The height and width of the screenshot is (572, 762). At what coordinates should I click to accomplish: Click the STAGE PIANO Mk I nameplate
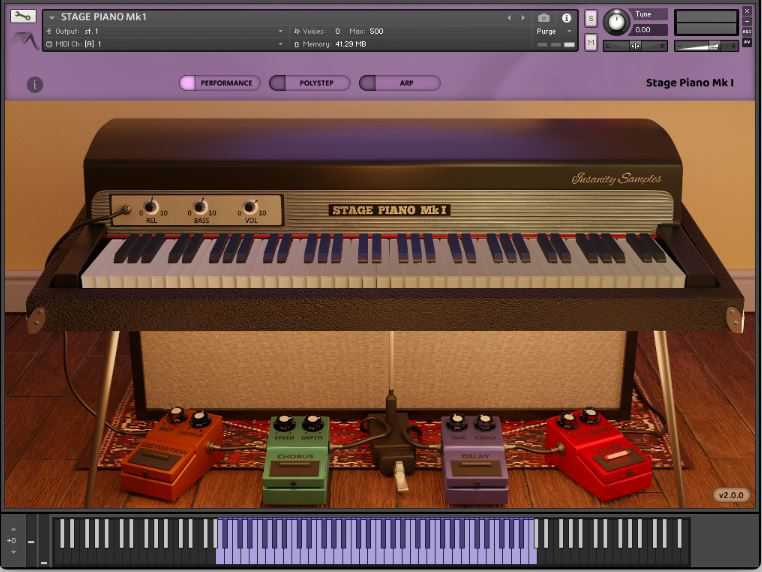[x=389, y=210]
